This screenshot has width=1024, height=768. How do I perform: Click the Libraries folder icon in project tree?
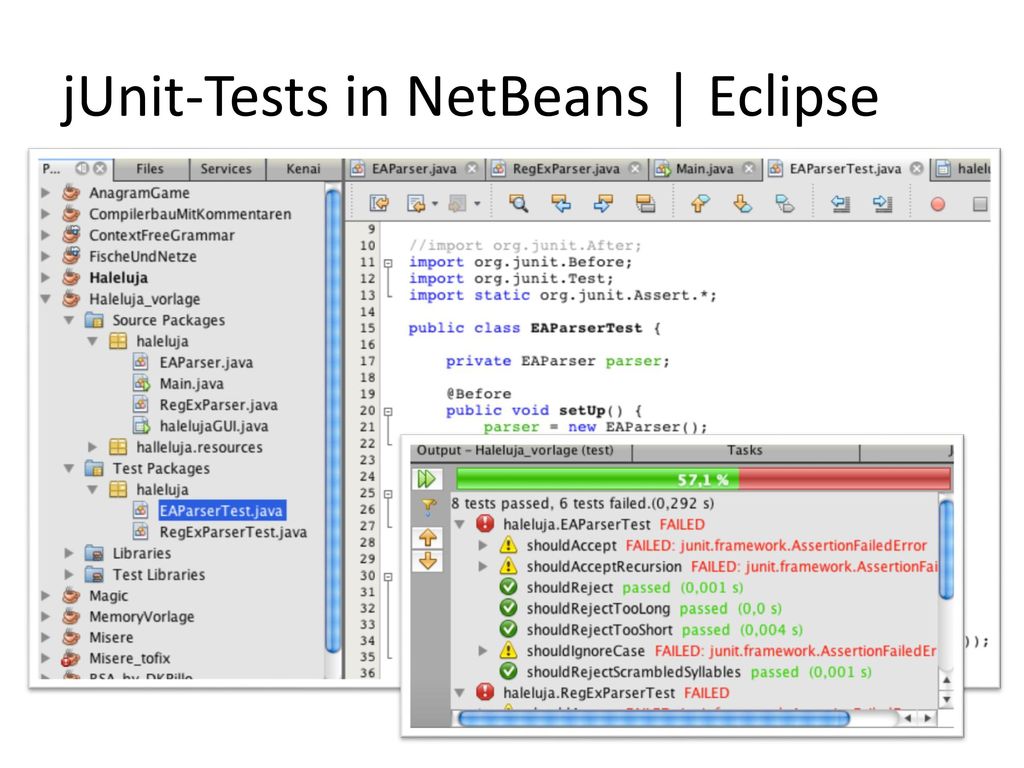coord(94,553)
